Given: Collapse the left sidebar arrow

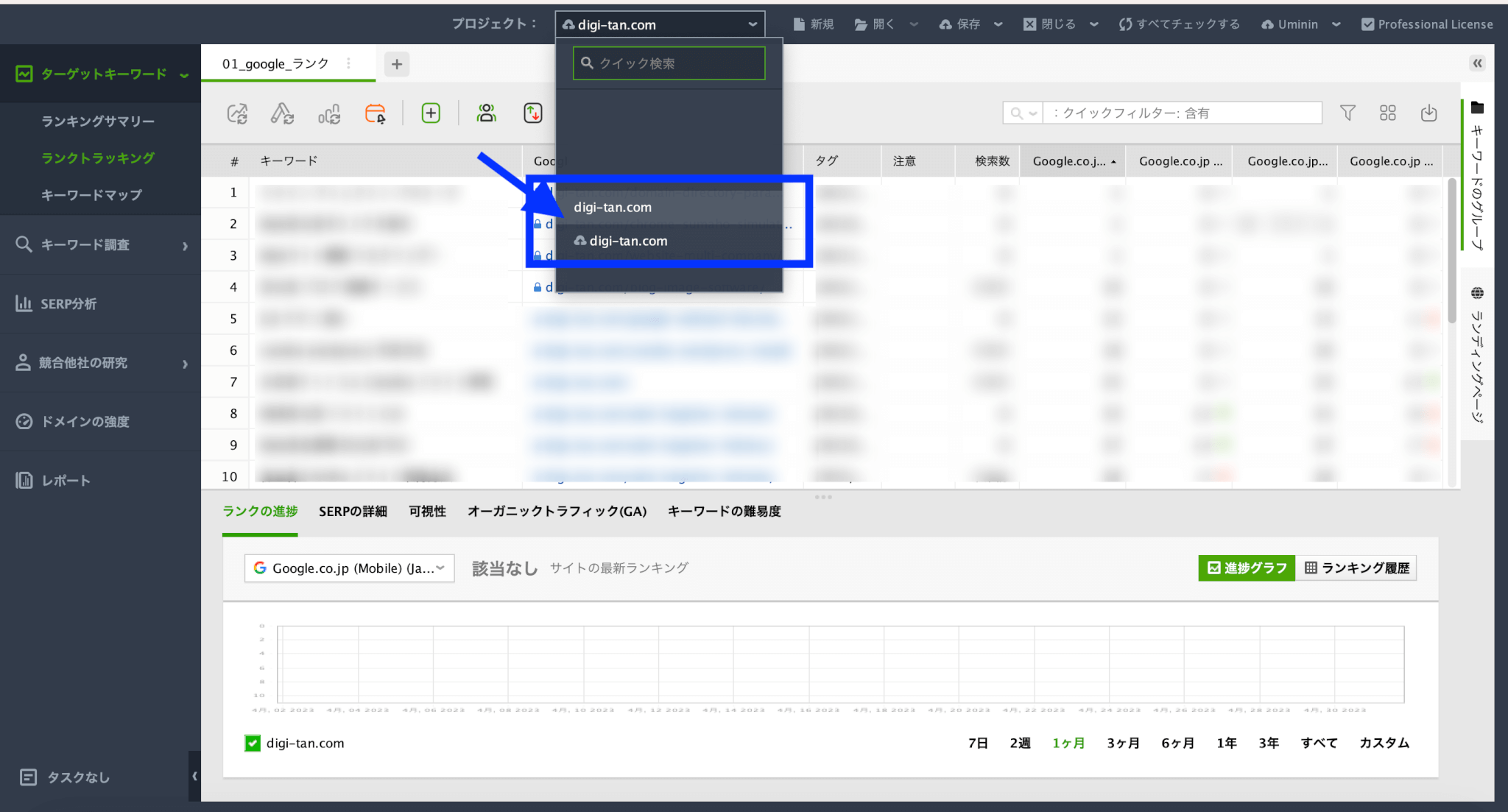Looking at the screenshot, I should [194, 776].
